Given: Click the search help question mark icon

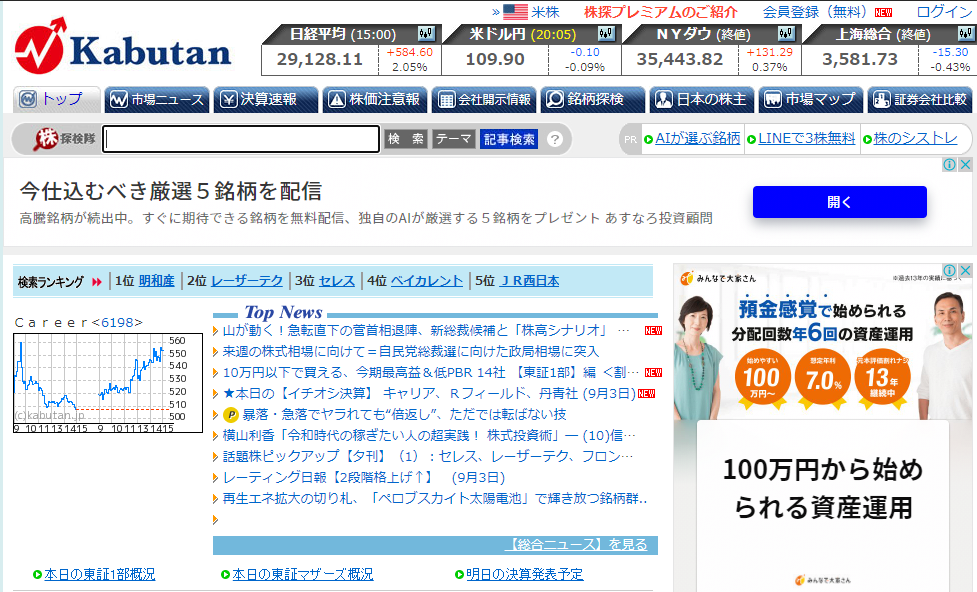Looking at the screenshot, I should pyautogui.click(x=555, y=139).
